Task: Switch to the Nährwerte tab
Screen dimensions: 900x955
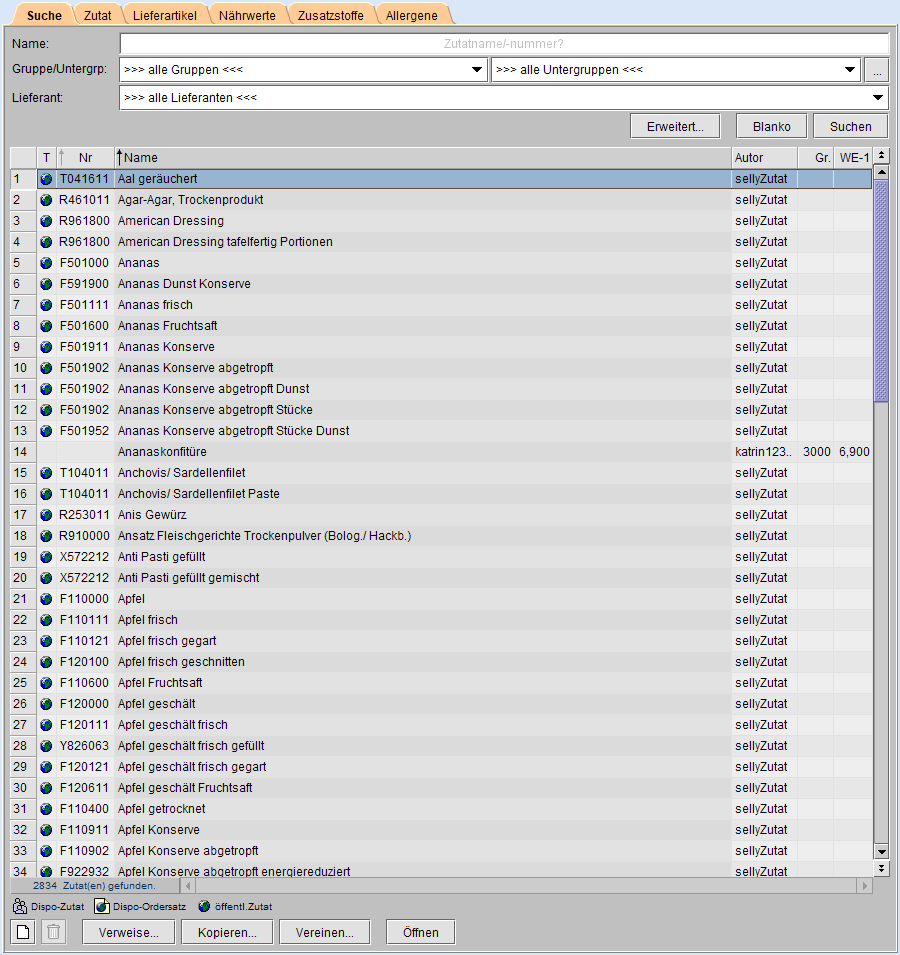Action: (x=245, y=15)
